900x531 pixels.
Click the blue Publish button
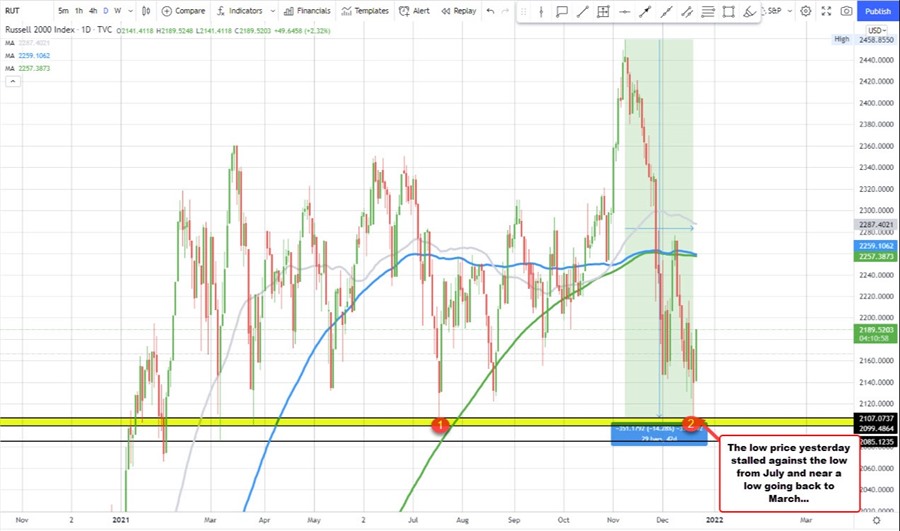click(877, 11)
